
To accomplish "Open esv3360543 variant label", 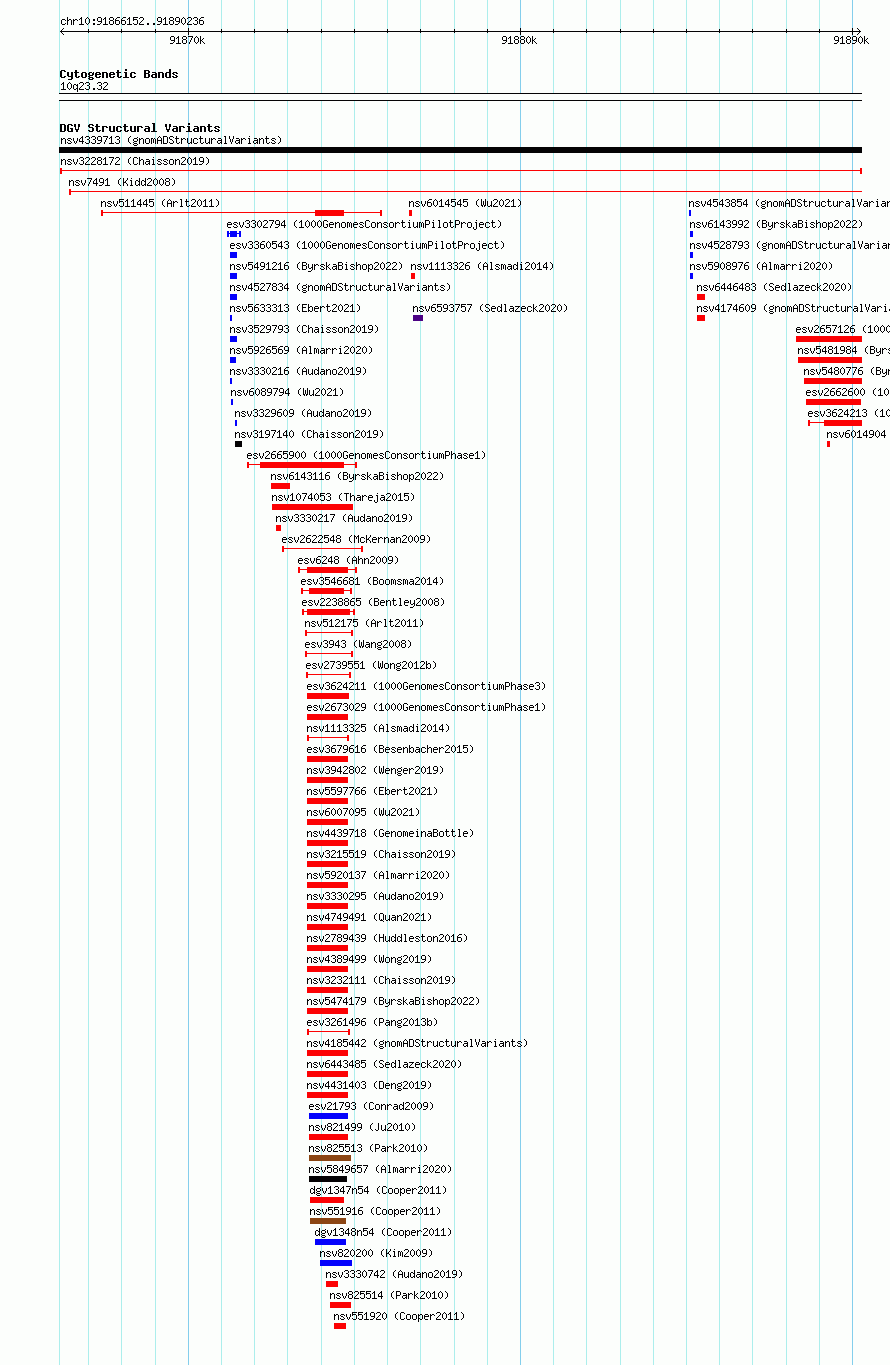I will 367,245.
